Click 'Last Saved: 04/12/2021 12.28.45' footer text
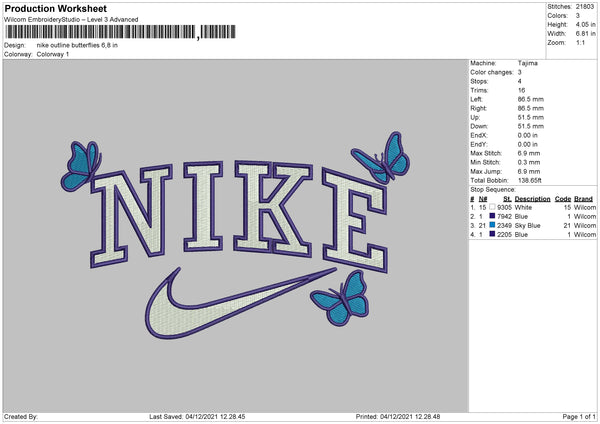 click(197, 417)
